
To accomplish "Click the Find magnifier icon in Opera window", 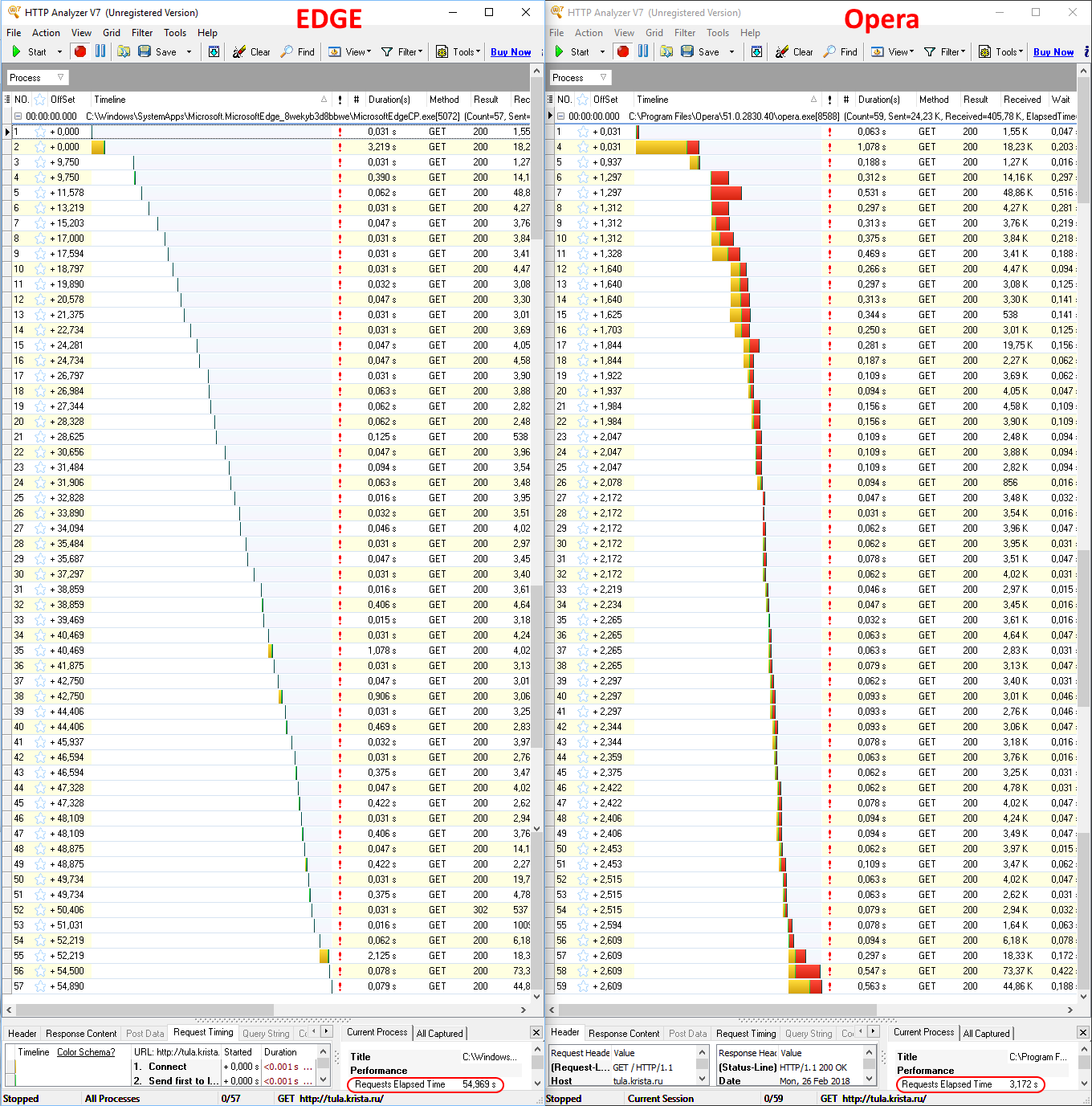I will tap(829, 51).
